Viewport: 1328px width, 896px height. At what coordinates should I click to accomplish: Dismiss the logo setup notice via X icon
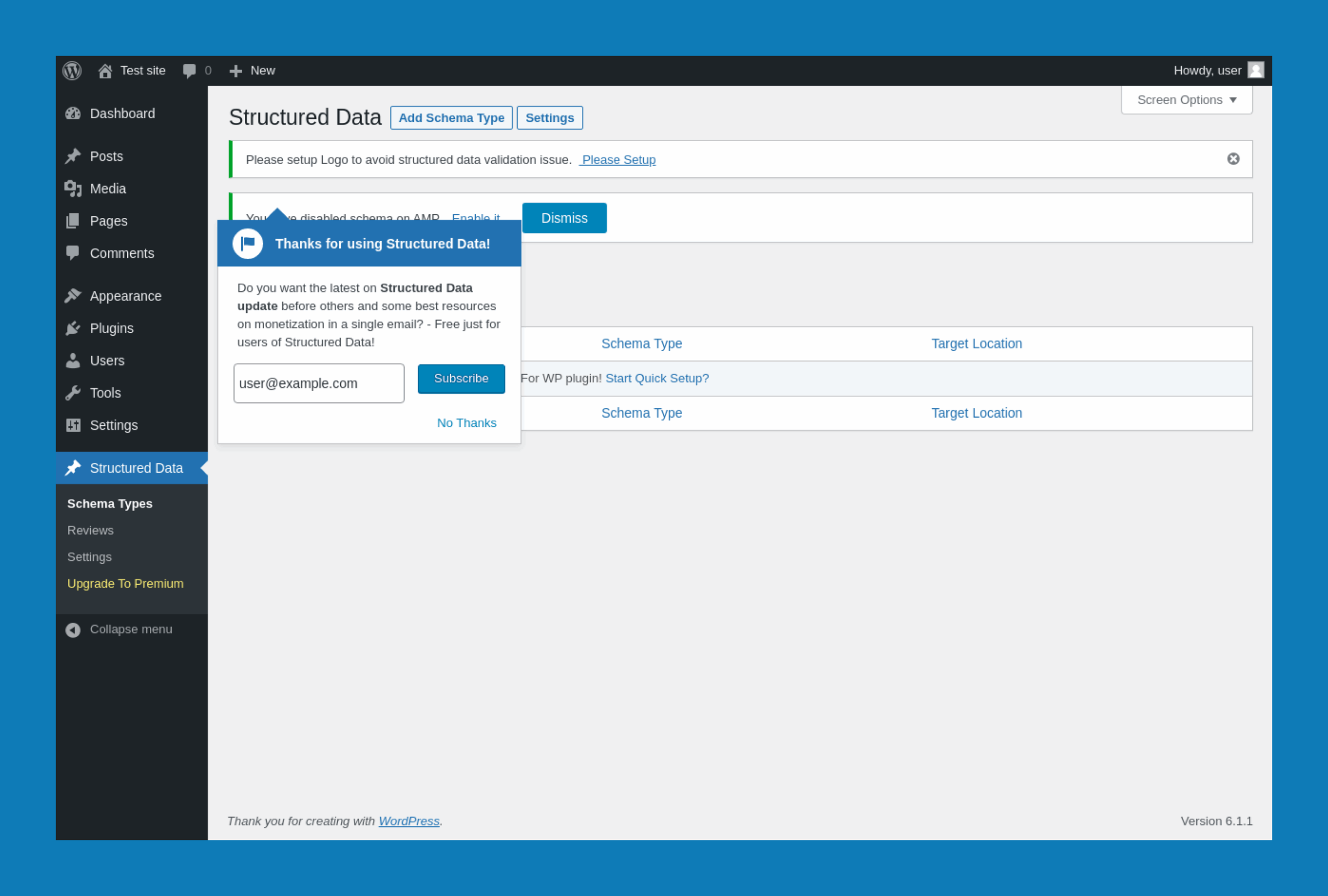(1234, 159)
